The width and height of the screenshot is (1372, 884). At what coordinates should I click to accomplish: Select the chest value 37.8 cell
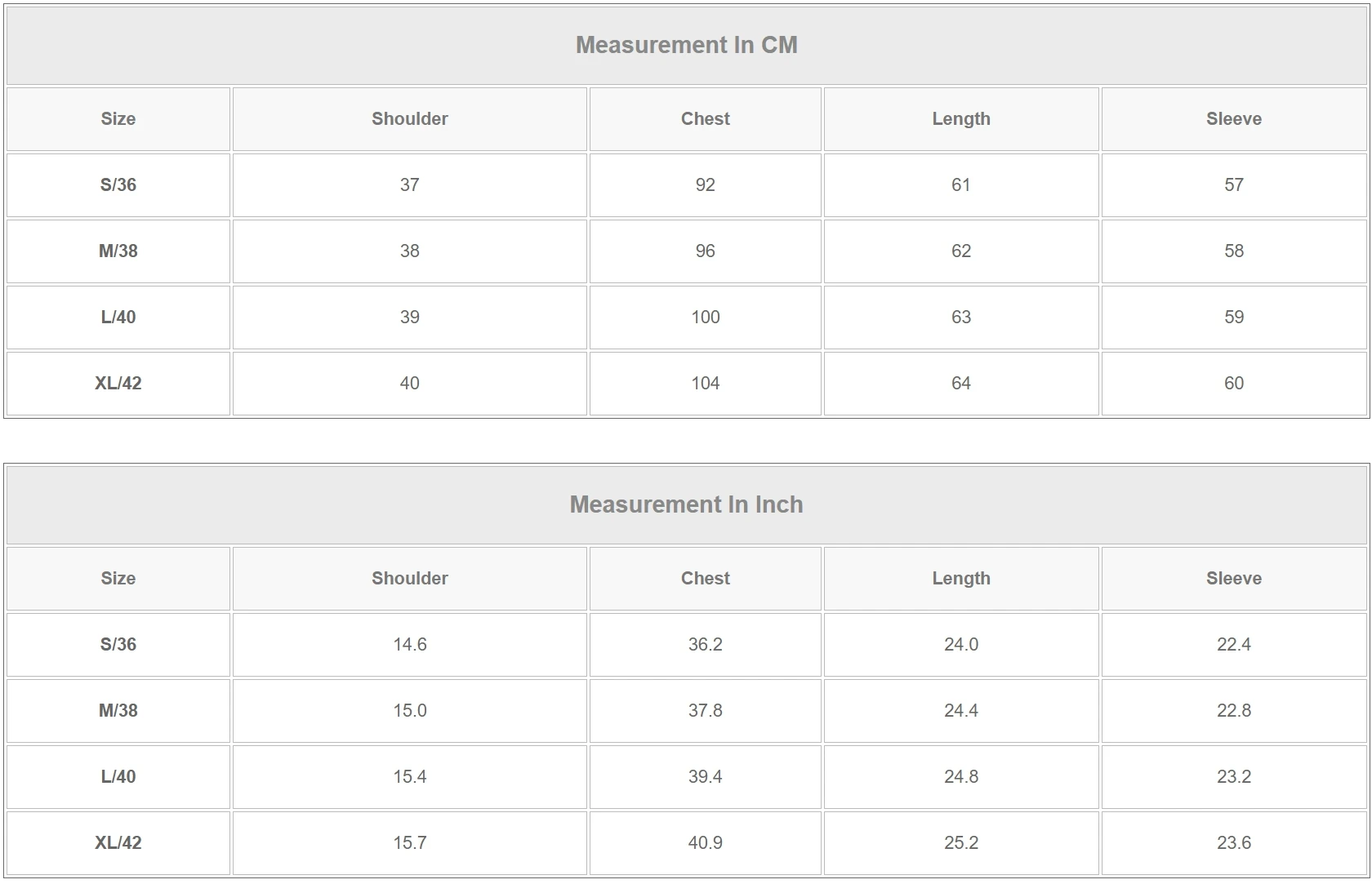(x=705, y=711)
